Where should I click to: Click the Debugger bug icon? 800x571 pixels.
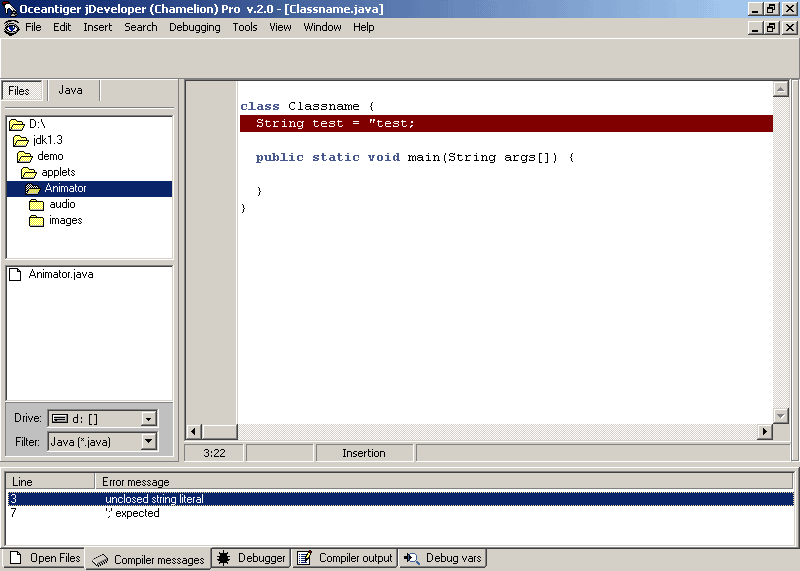coord(223,558)
